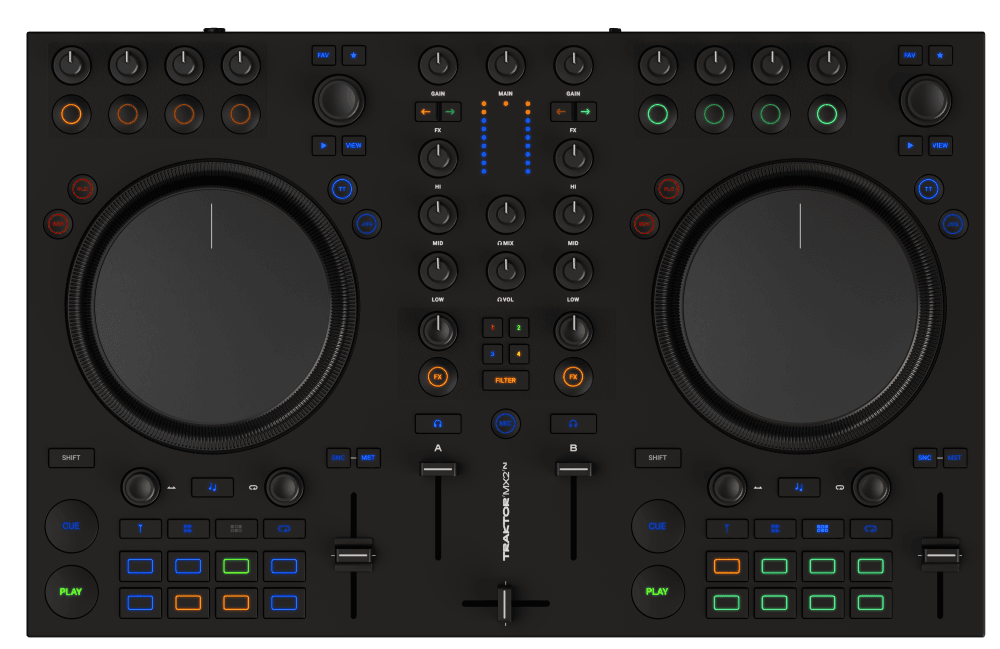This screenshot has height=649, width=1000.
Task: Toggle JOG mode on deck B
Action: click(x=953, y=224)
